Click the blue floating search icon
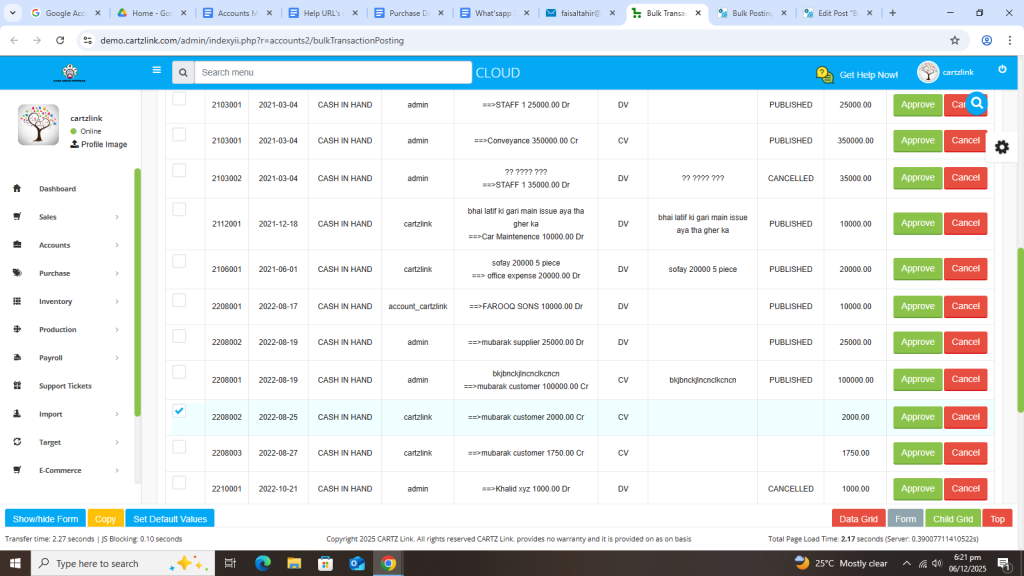 pyautogui.click(x=977, y=103)
